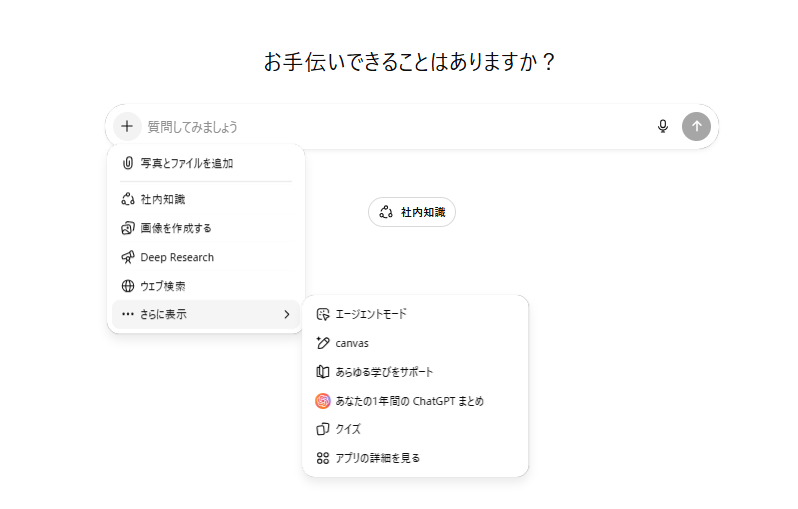Viewport: 798px width, 509px height.
Task: Click the plus attachment button
Action: (x=127, y=126)
